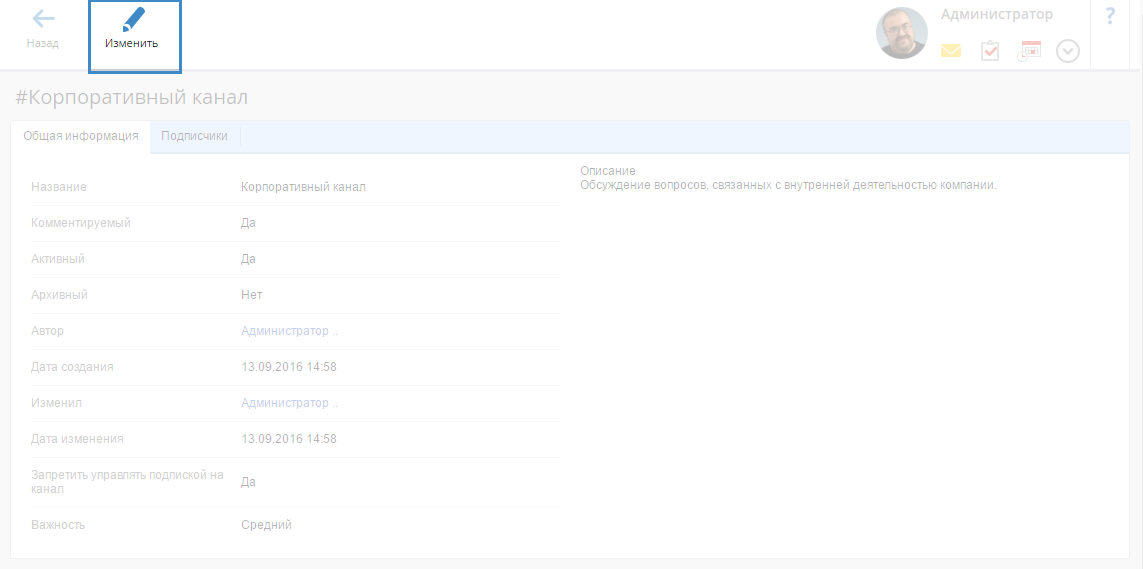The width and height of the screenshot is (1143, 569).
Task: Open the calendar icon in header
Action: point(1029,51)
